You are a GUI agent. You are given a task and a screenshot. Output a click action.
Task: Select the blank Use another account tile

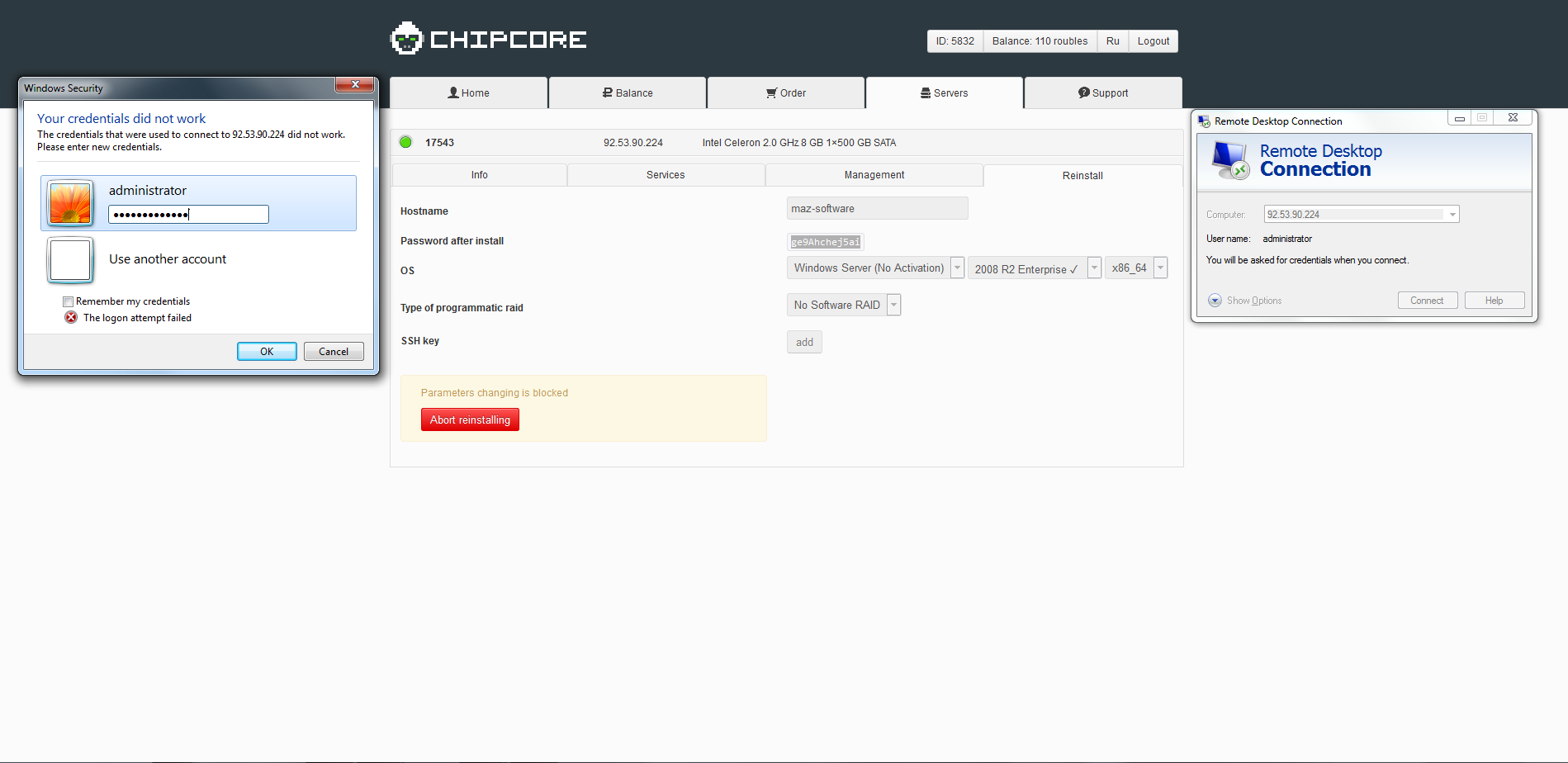click(x=70, y=260)
